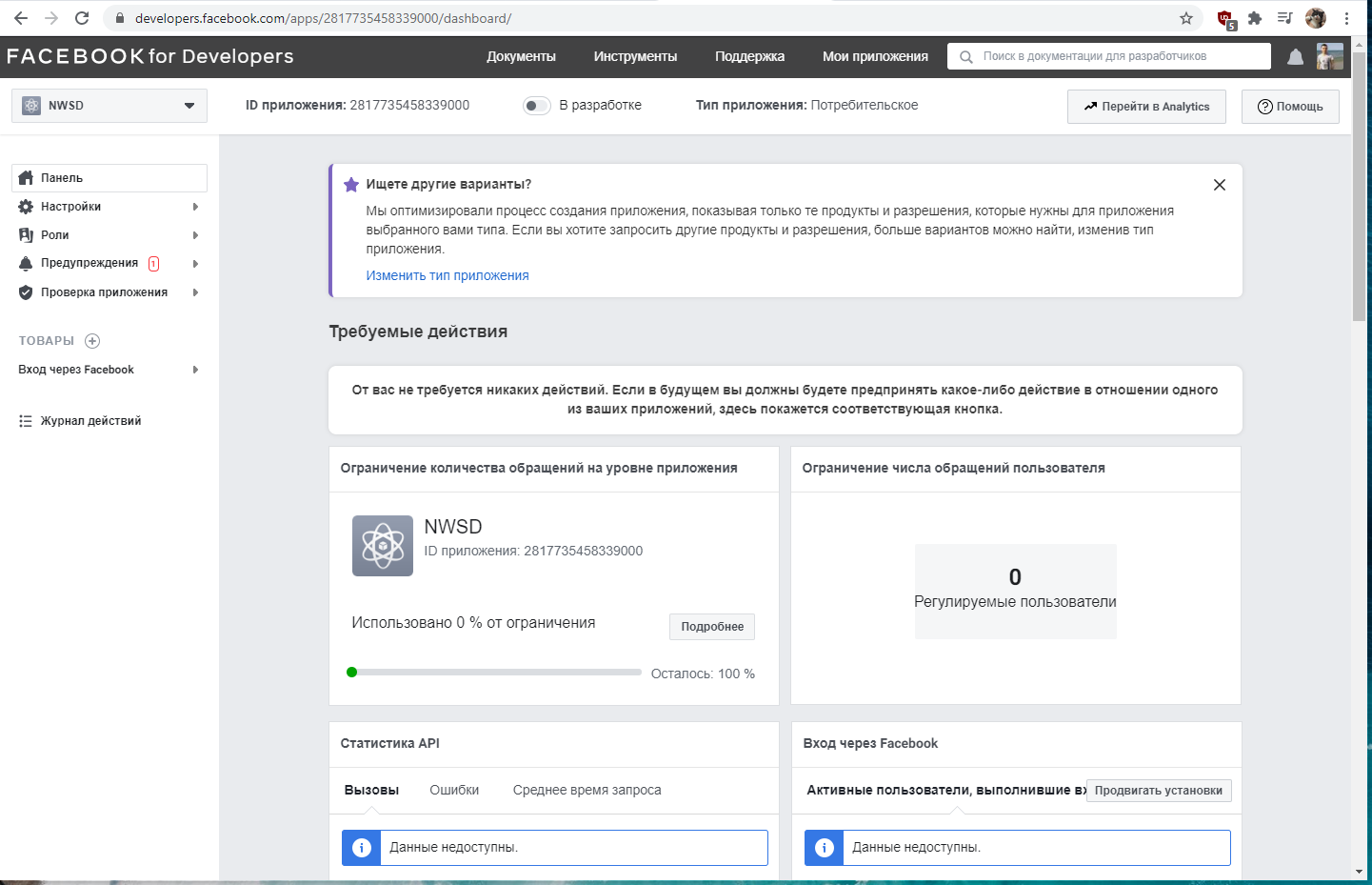Open the media control playlist icon
Screen dimensions: 1372x885
click(x=1284, y=18)
